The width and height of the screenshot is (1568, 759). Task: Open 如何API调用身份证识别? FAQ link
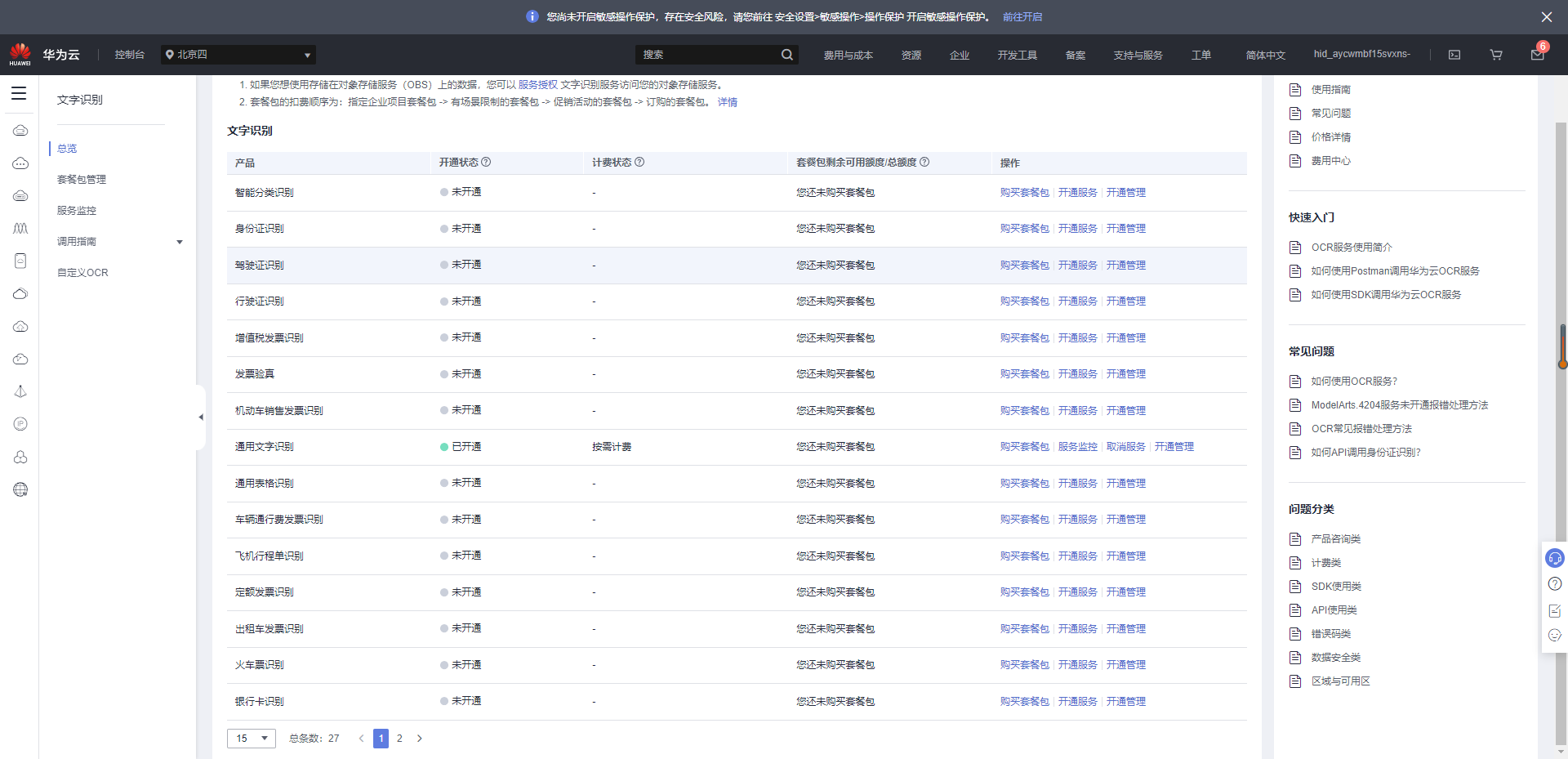(1365, 453)
